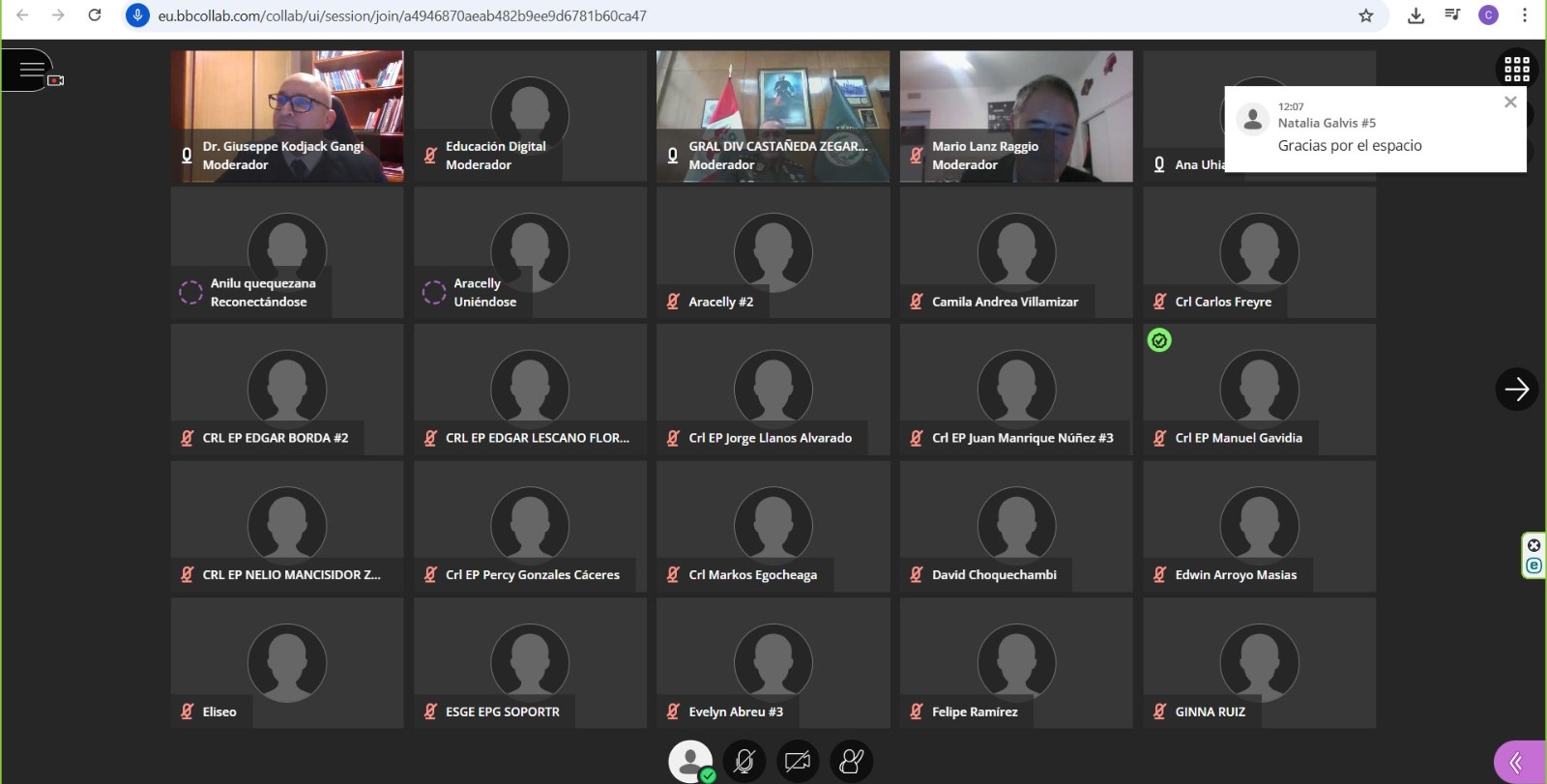
Task: Change view with the grid layout button
Action: click(x=1516, y=69)
